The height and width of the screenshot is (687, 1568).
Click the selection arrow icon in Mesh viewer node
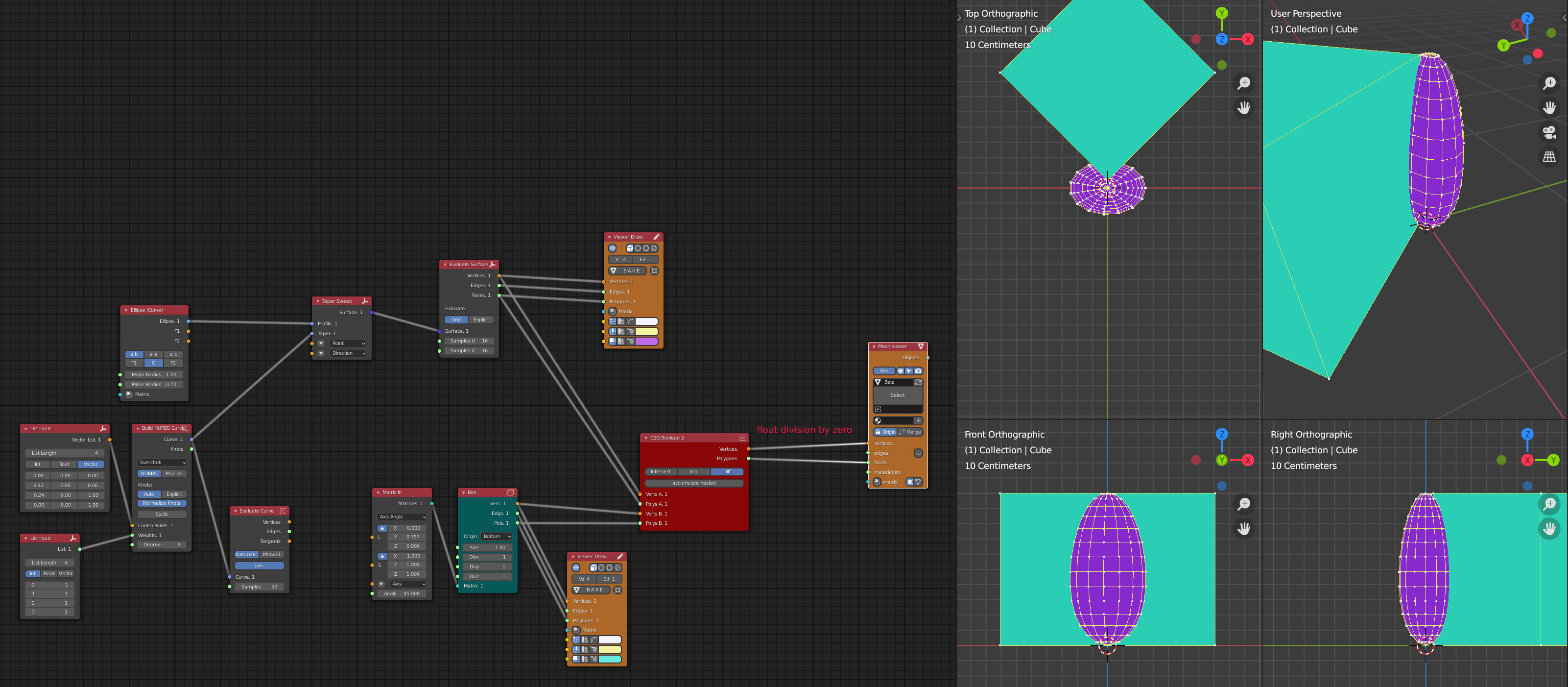point(909,371)
